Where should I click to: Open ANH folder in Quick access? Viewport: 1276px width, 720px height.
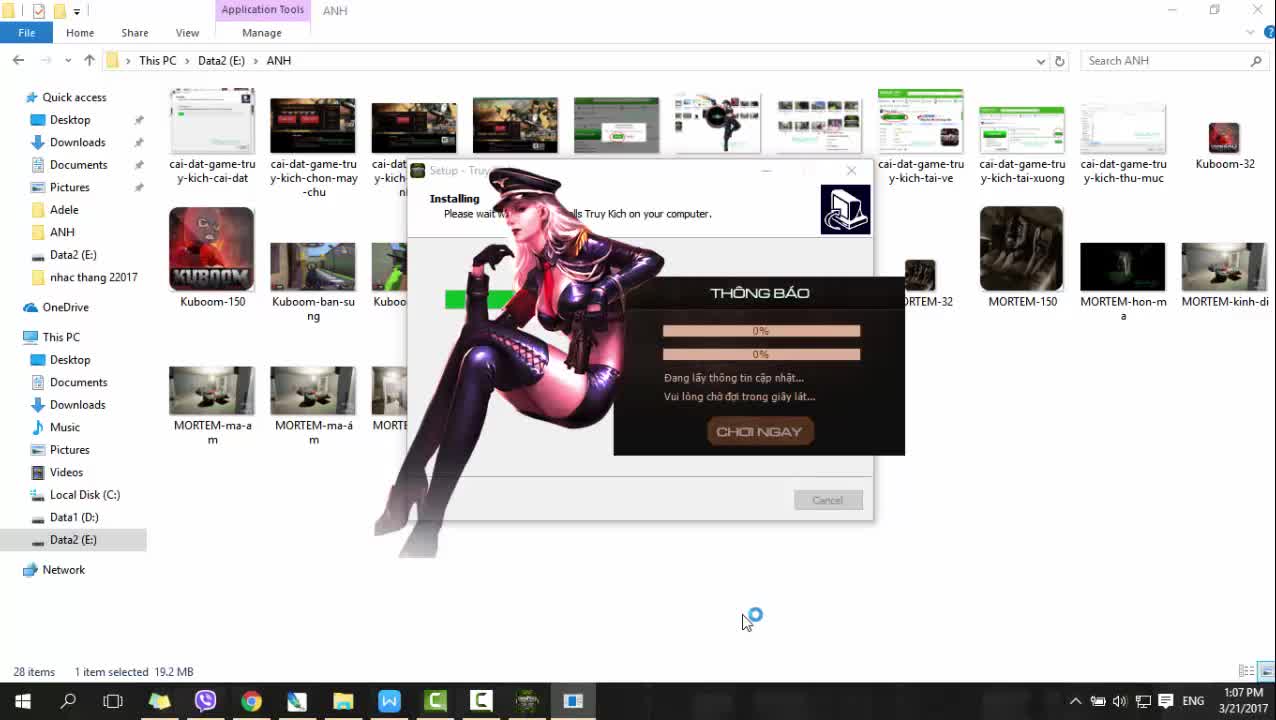[x=62, y=232]
